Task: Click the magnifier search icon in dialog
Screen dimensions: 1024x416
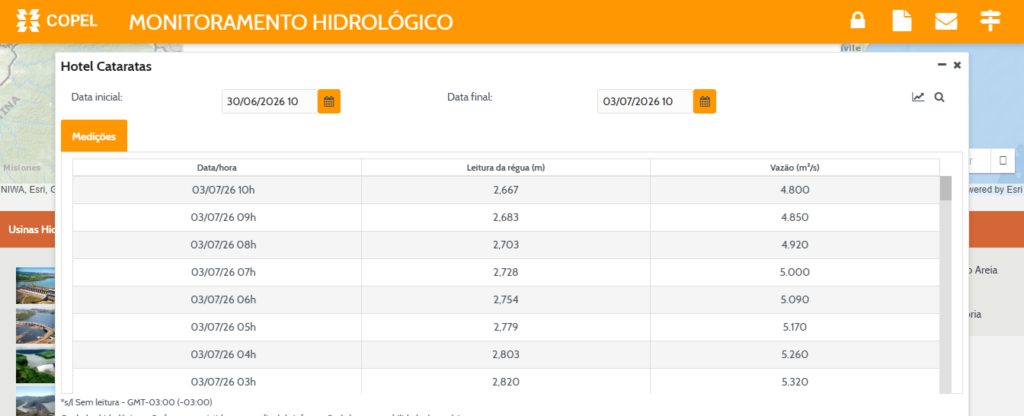Action: tap(939, 97)
